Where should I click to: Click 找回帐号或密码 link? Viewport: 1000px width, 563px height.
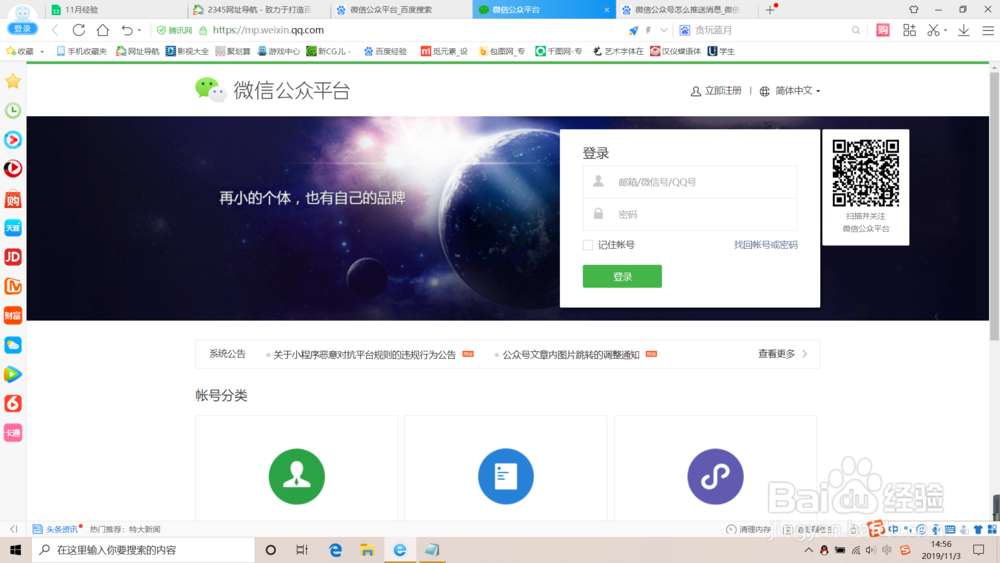pyautogui.click(x=765, y=245)
